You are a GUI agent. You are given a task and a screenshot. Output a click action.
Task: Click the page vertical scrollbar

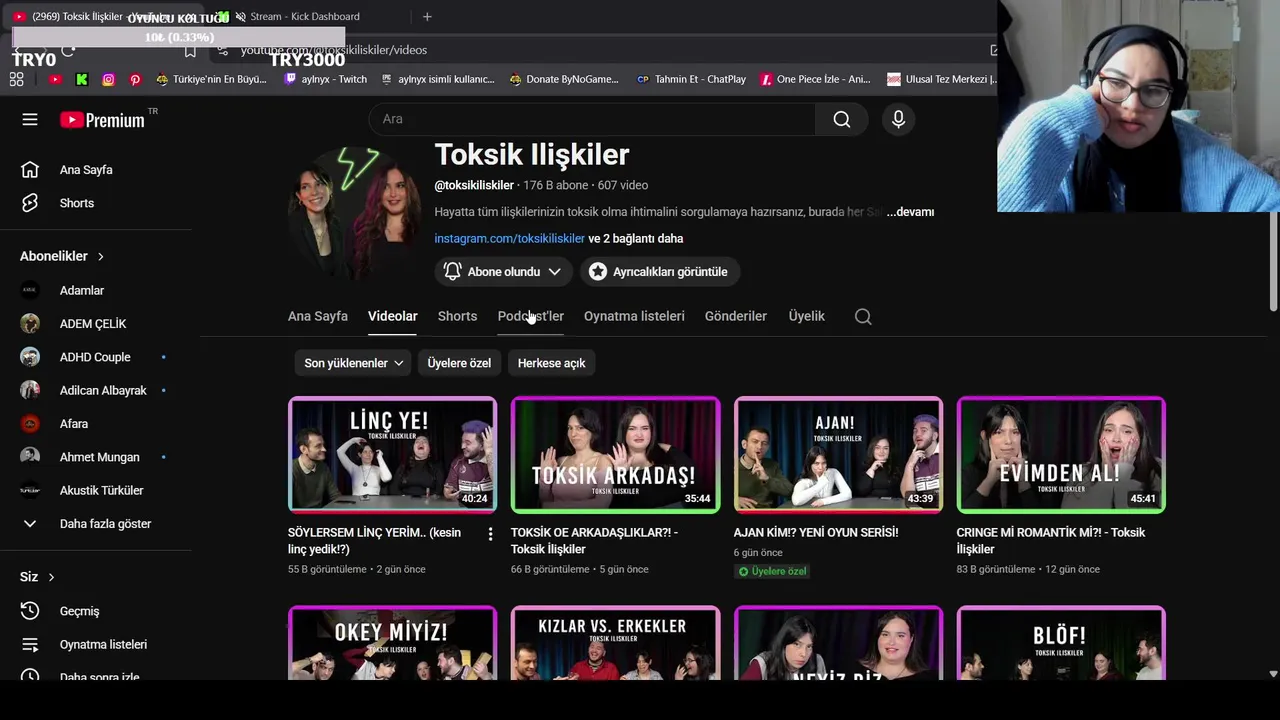(1273, 262)
